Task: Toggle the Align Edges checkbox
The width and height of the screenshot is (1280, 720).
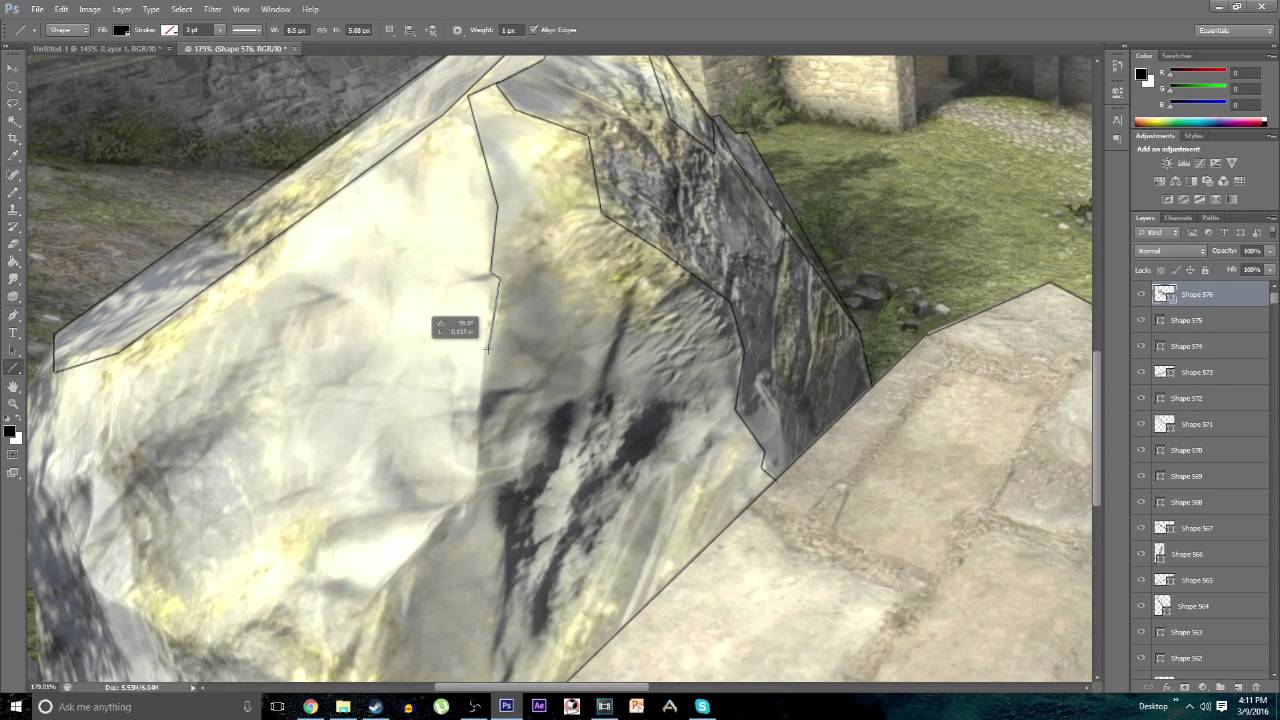Action: (x=536, y=29)
